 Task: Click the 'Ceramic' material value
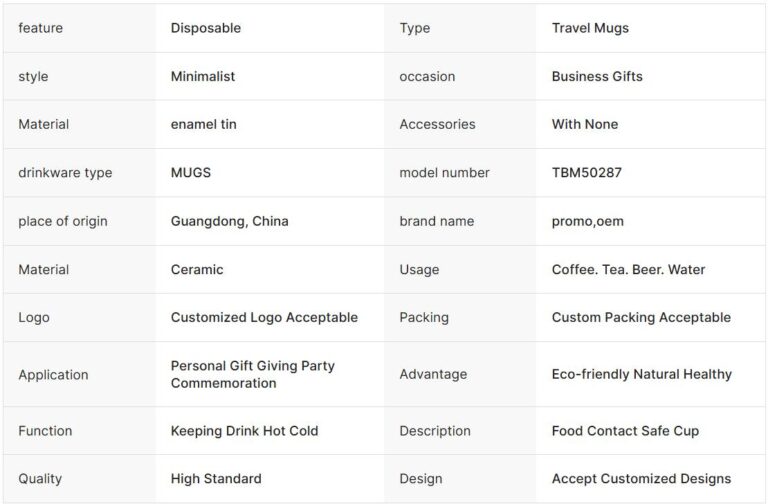tap(197, 269)
